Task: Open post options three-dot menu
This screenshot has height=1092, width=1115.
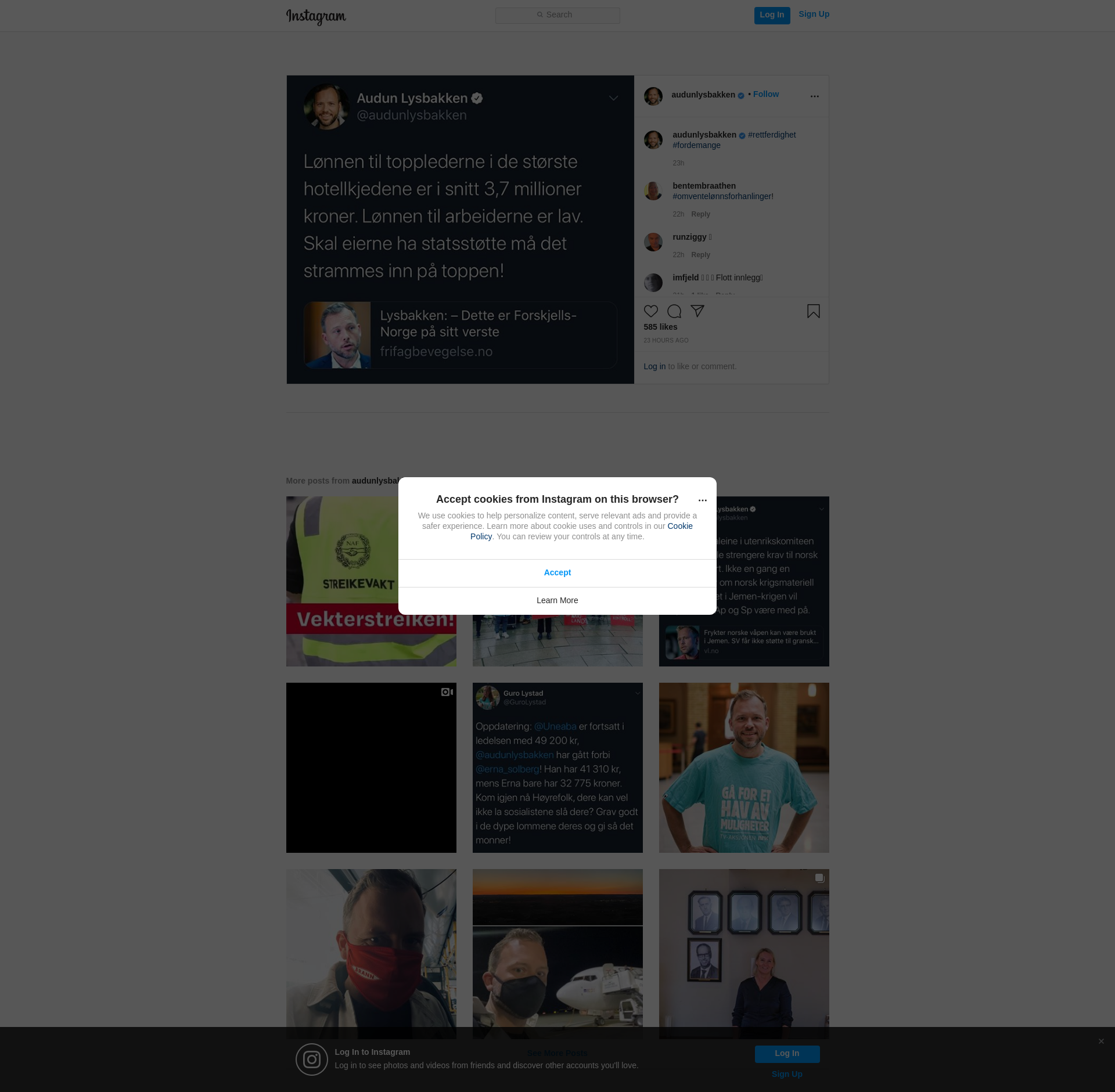Action: 814,96
